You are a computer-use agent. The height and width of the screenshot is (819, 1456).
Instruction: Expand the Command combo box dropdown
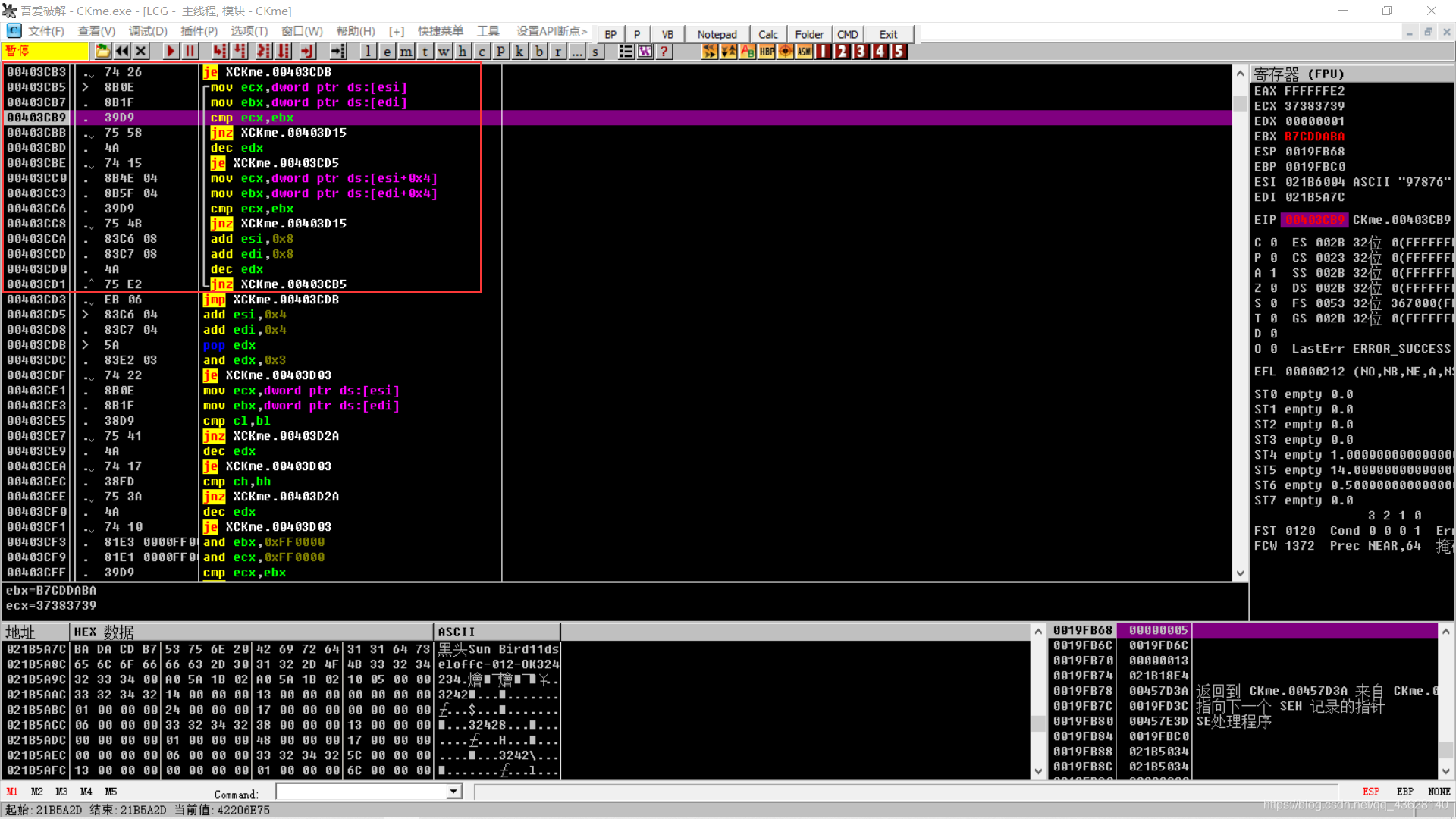tap(453, 792)
